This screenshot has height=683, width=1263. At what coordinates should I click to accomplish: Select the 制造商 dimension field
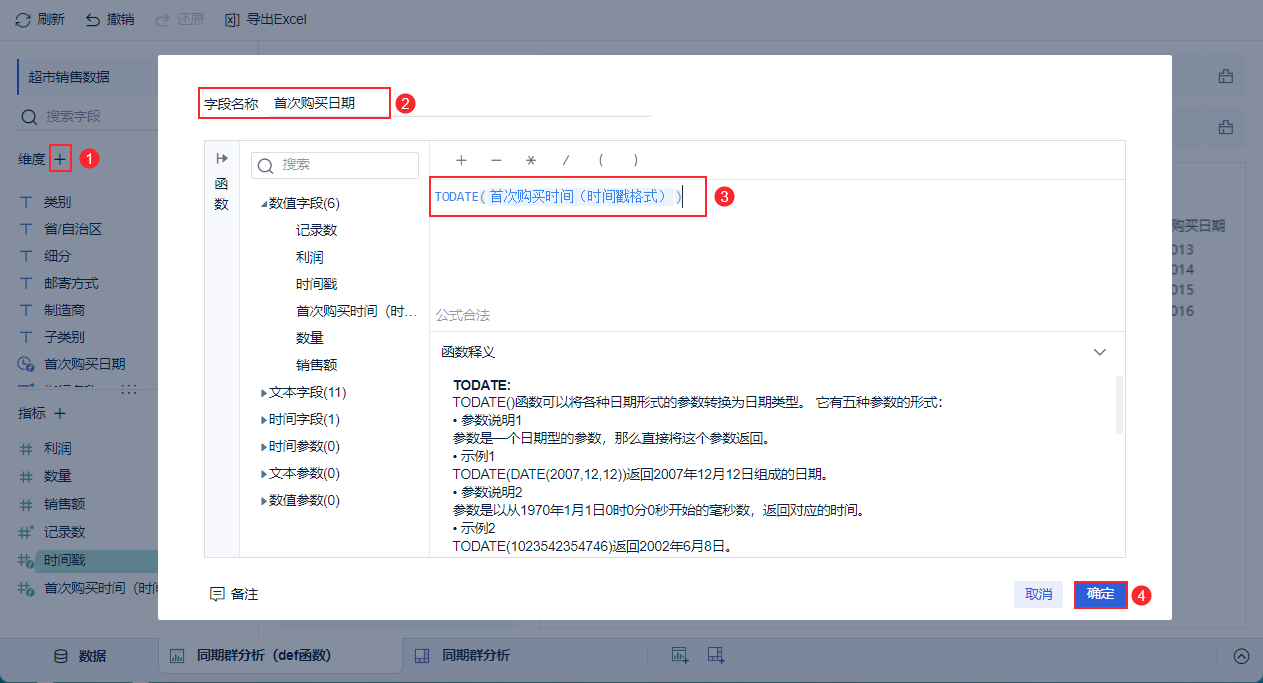[64, 310]
